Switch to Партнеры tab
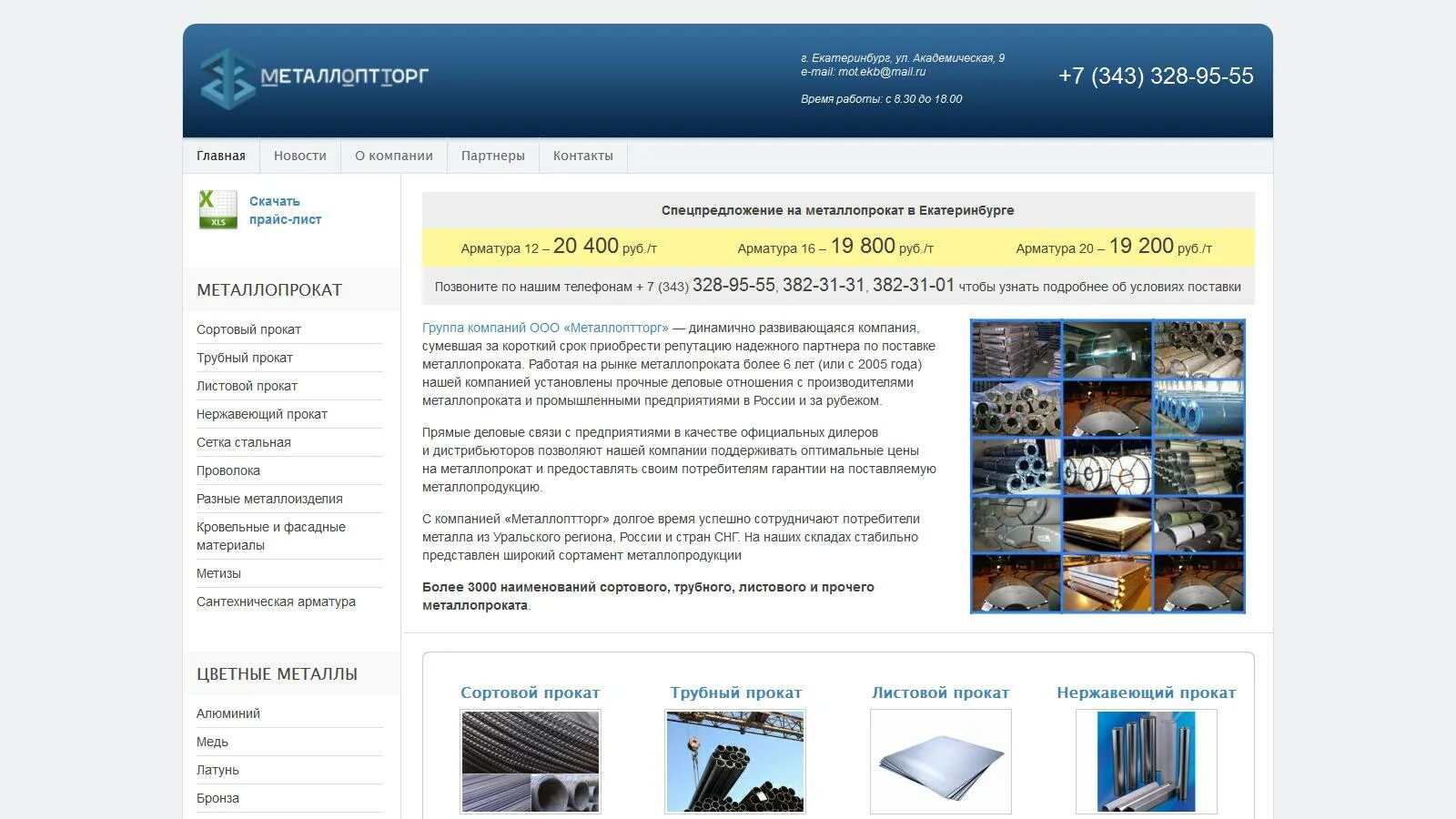 [x=493, y=156]
